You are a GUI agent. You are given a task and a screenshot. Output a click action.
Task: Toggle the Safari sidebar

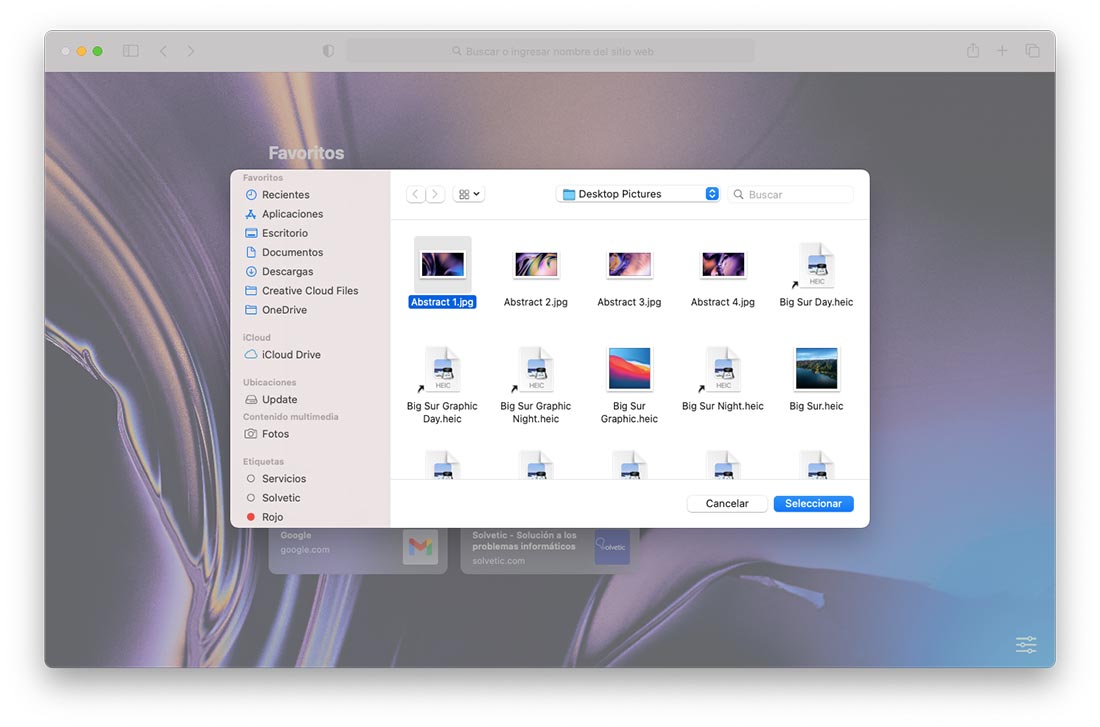(130, 51)
